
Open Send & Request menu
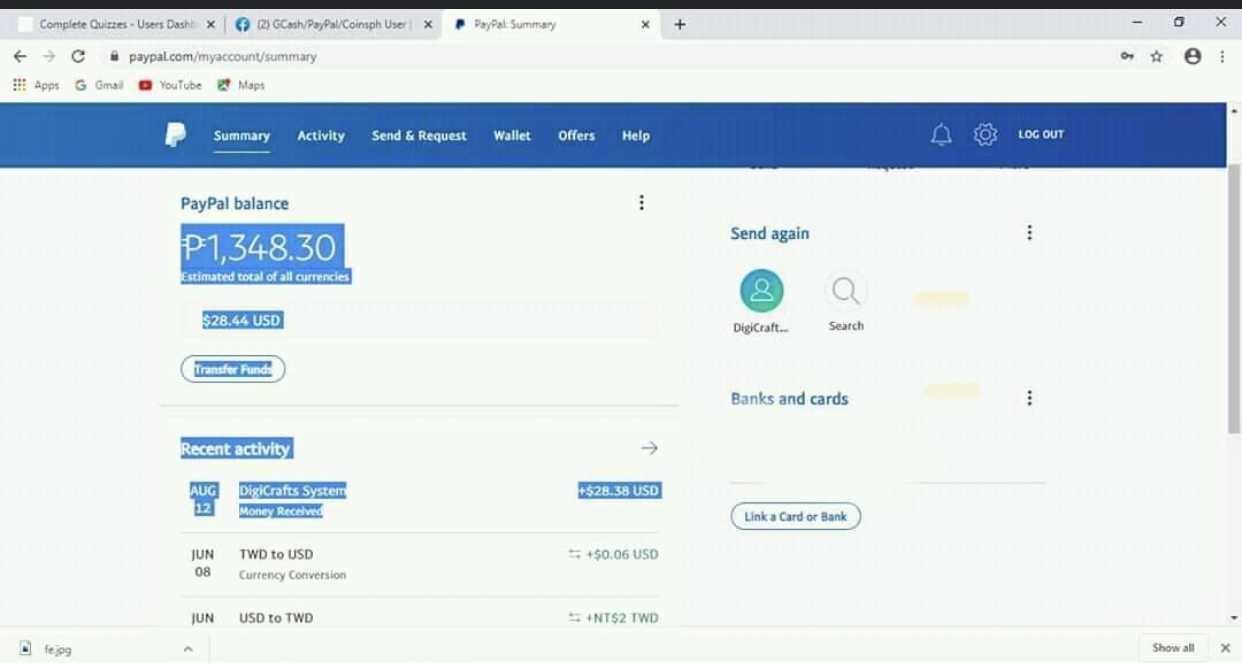point(419,136)
